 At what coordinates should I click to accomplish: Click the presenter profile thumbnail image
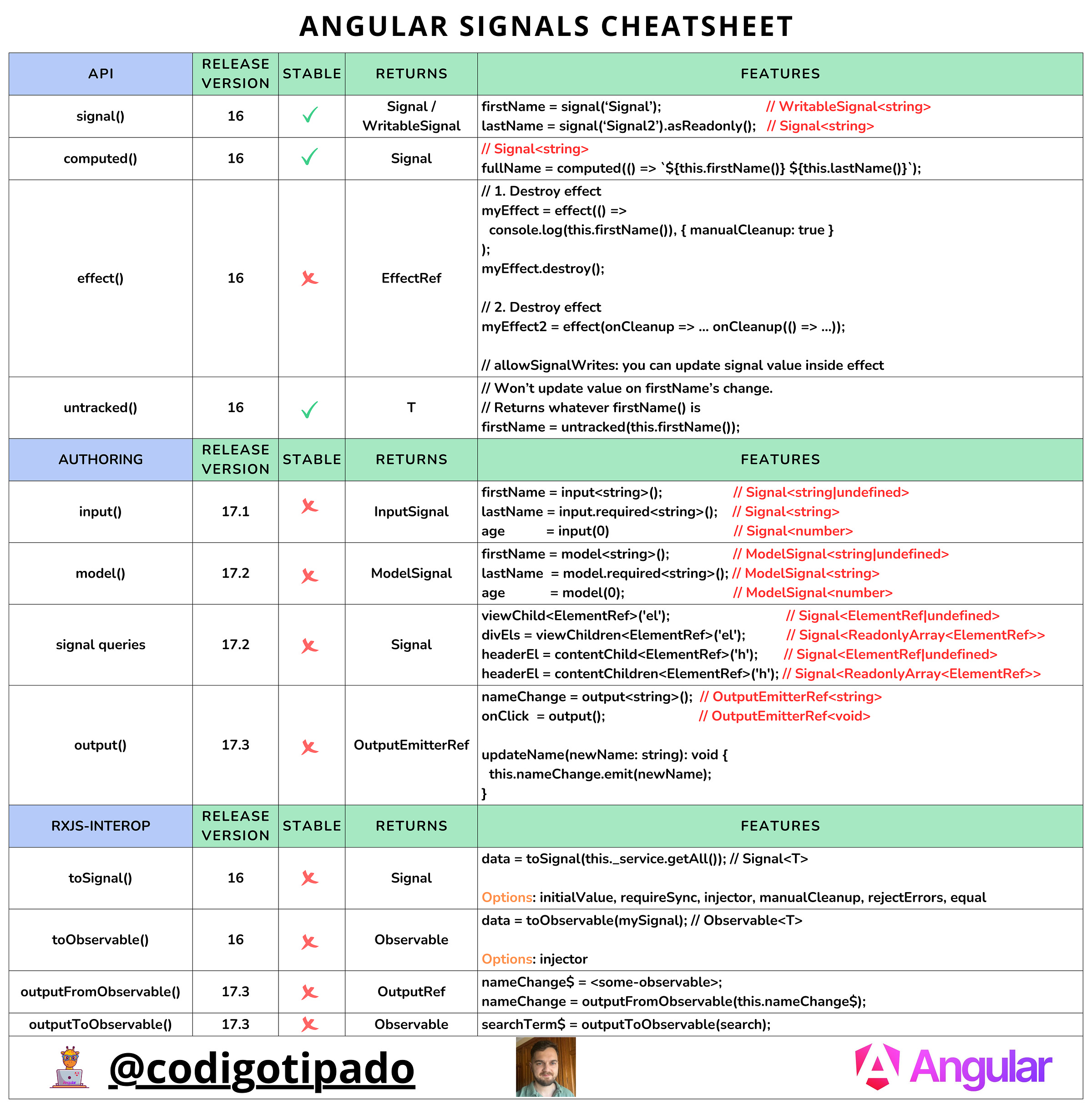pos(545,1065)
